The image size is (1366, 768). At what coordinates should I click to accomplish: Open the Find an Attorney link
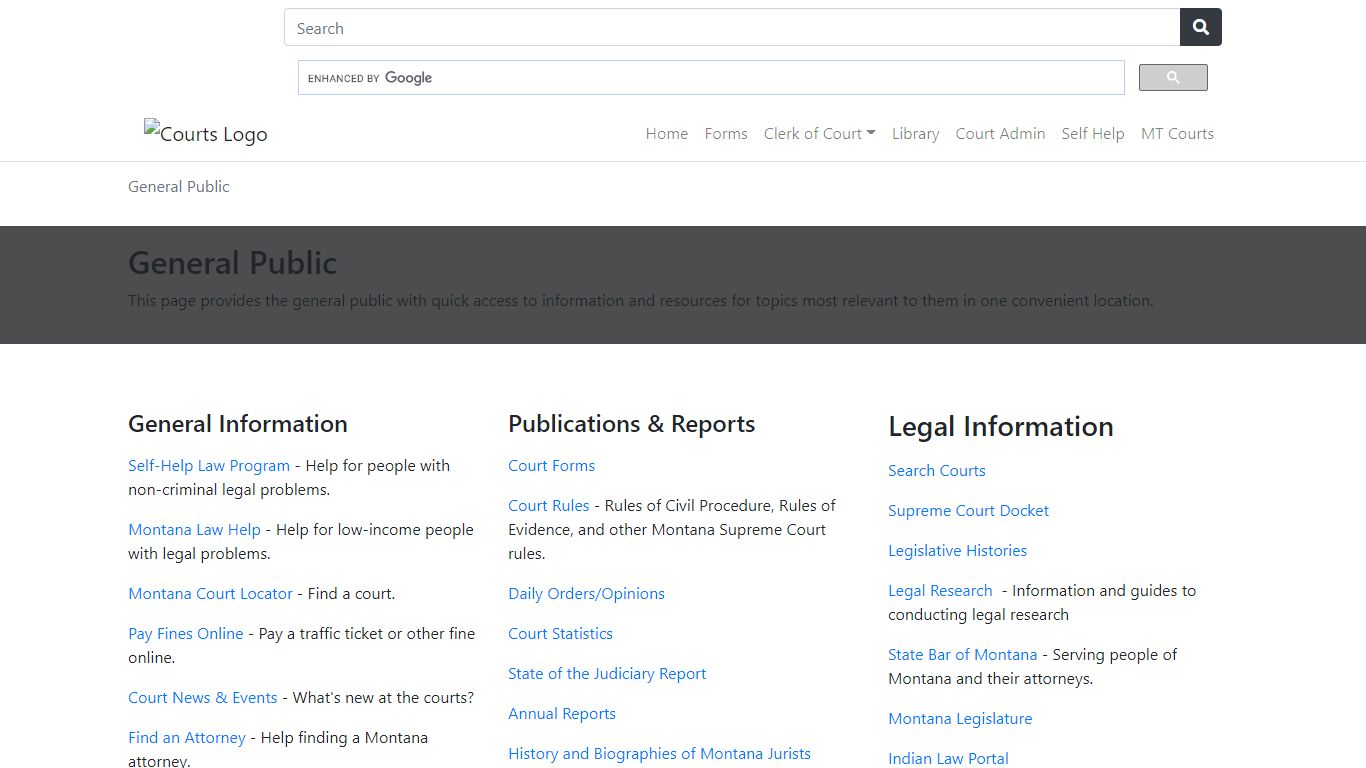pos(187,738)
